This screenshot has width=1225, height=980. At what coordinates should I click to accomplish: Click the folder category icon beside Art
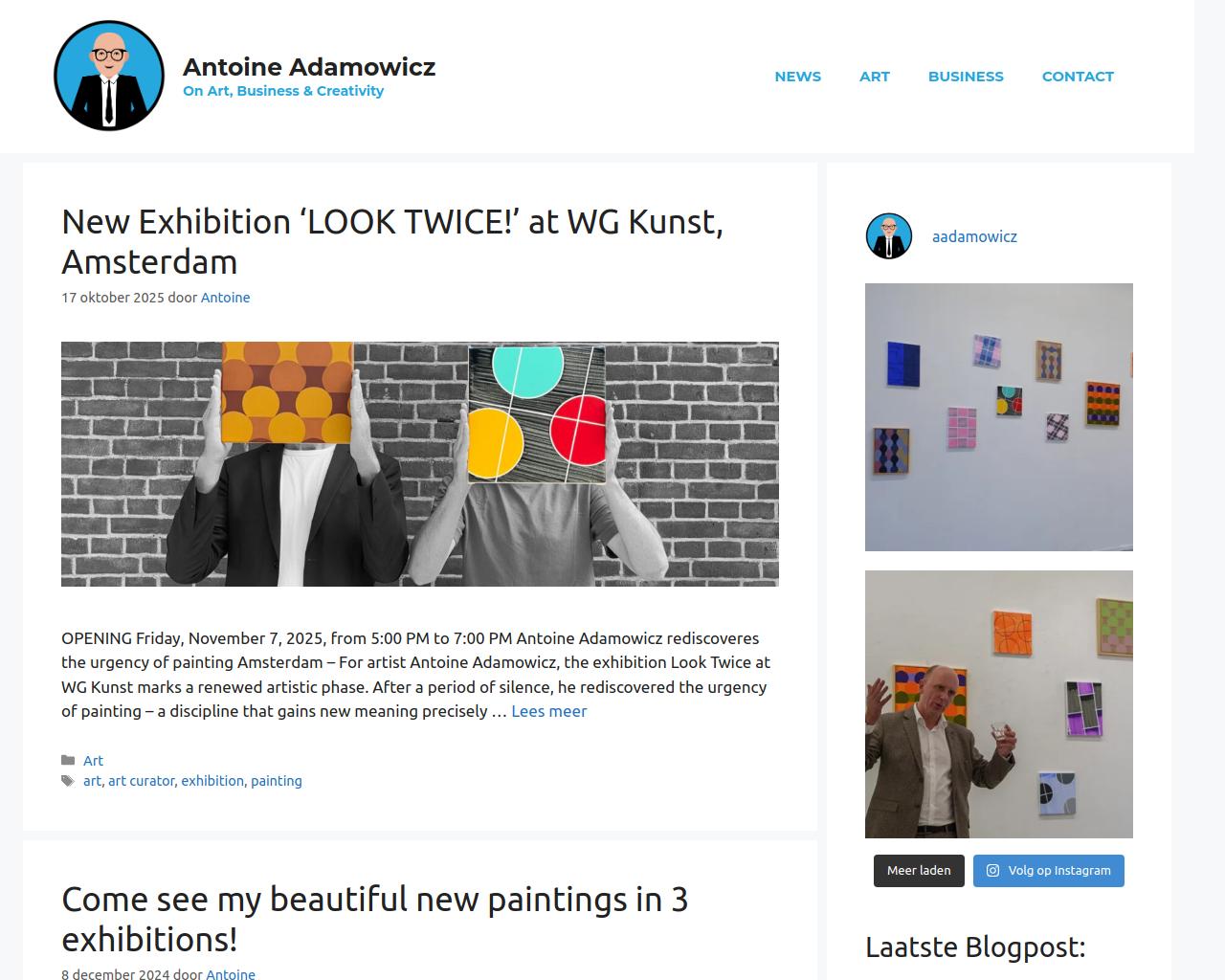tap(68, 761)
